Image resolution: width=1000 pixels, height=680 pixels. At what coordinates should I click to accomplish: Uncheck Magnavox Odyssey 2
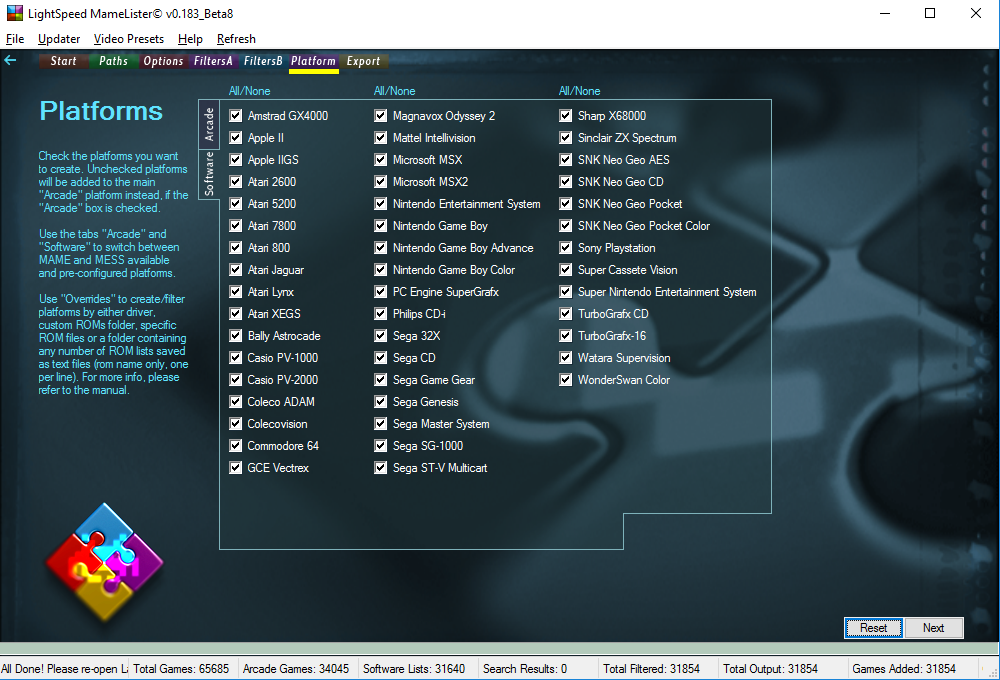pos(381,115)
